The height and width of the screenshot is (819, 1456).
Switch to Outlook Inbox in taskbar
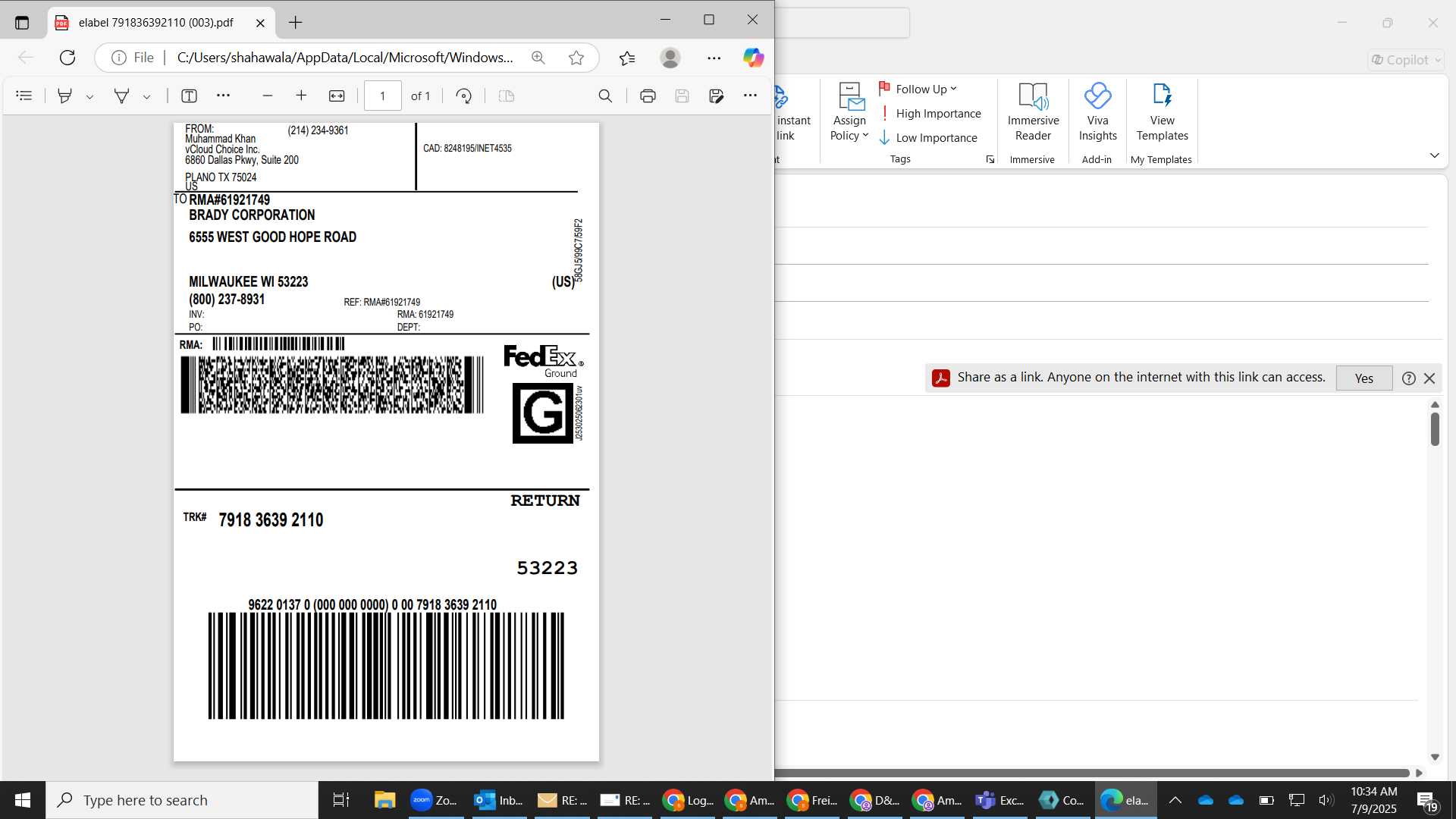coord(498,800)
